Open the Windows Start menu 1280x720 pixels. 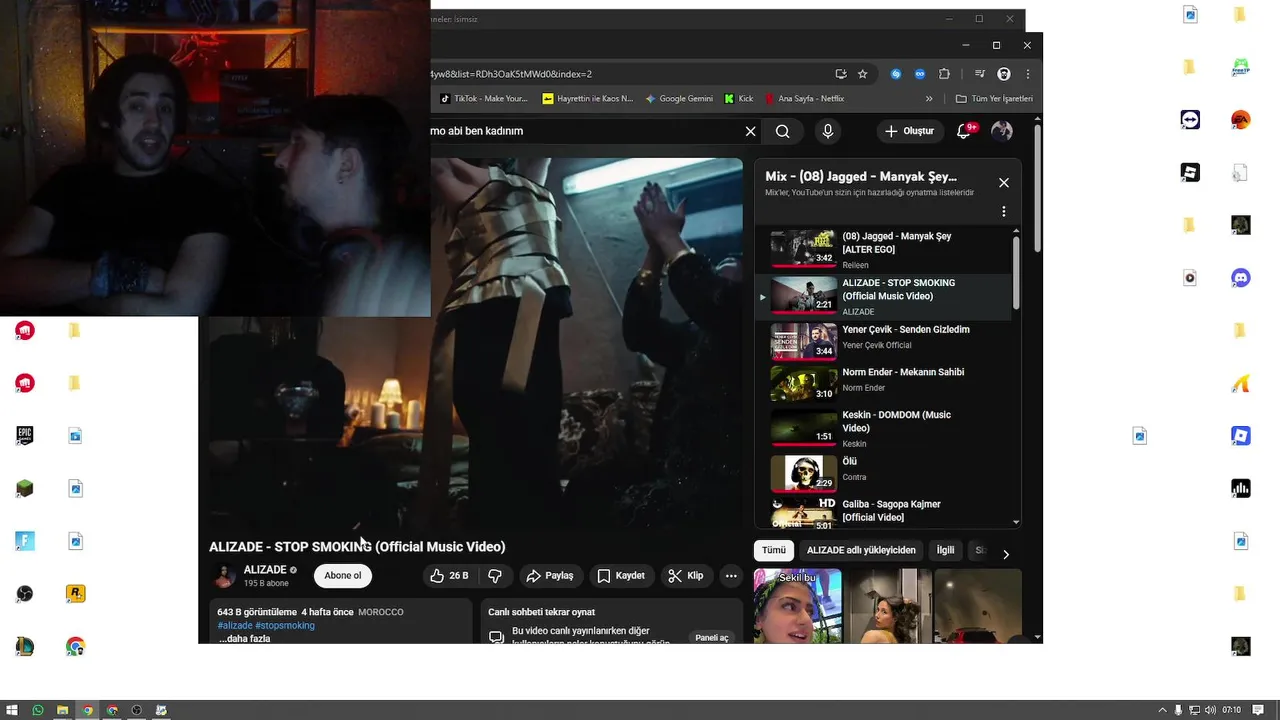click(12, 710)
